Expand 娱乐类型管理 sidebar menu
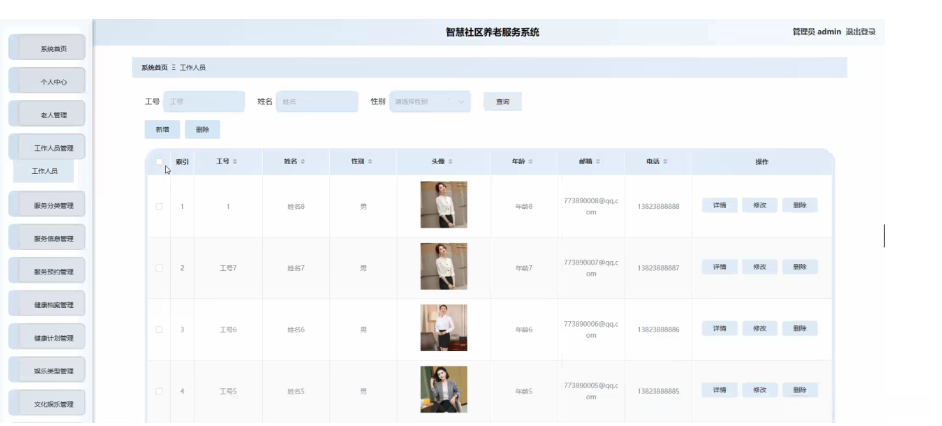This screenshot has height=426, width=942. click(47, 371)
